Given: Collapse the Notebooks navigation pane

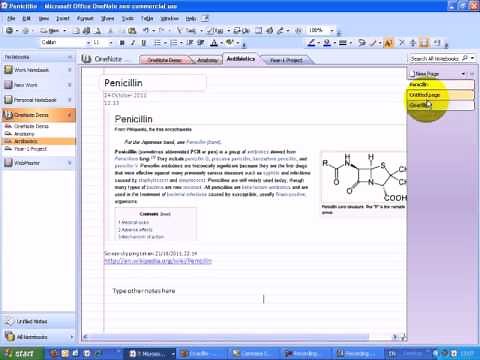Looking at the screenshot, I should pos(70,57).
